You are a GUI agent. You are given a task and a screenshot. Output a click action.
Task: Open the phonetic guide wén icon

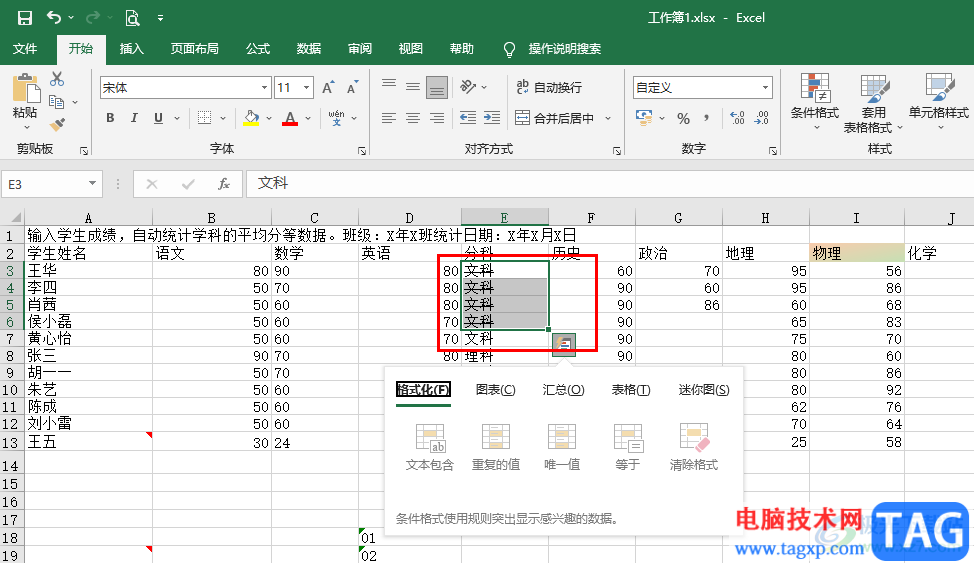[x=336, y=118]
